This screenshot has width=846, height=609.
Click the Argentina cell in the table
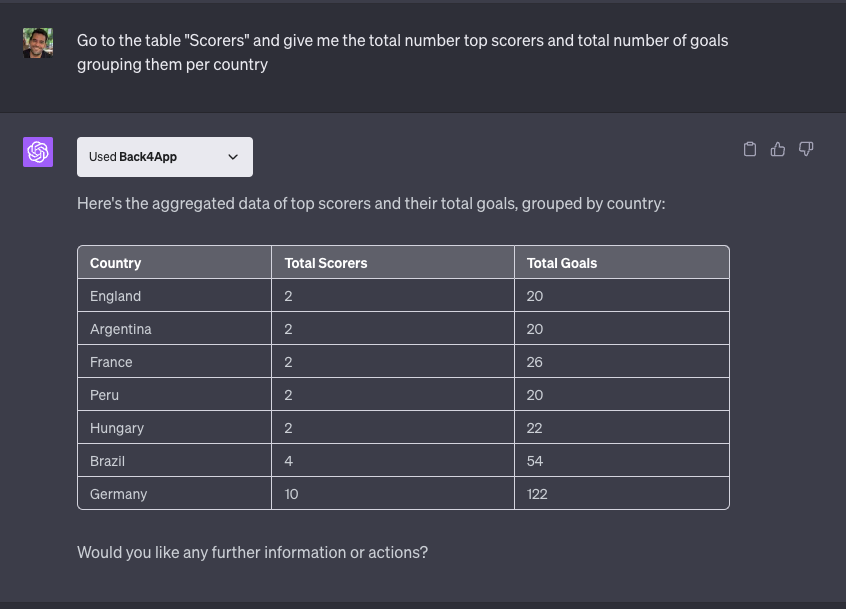click(174, 329)
